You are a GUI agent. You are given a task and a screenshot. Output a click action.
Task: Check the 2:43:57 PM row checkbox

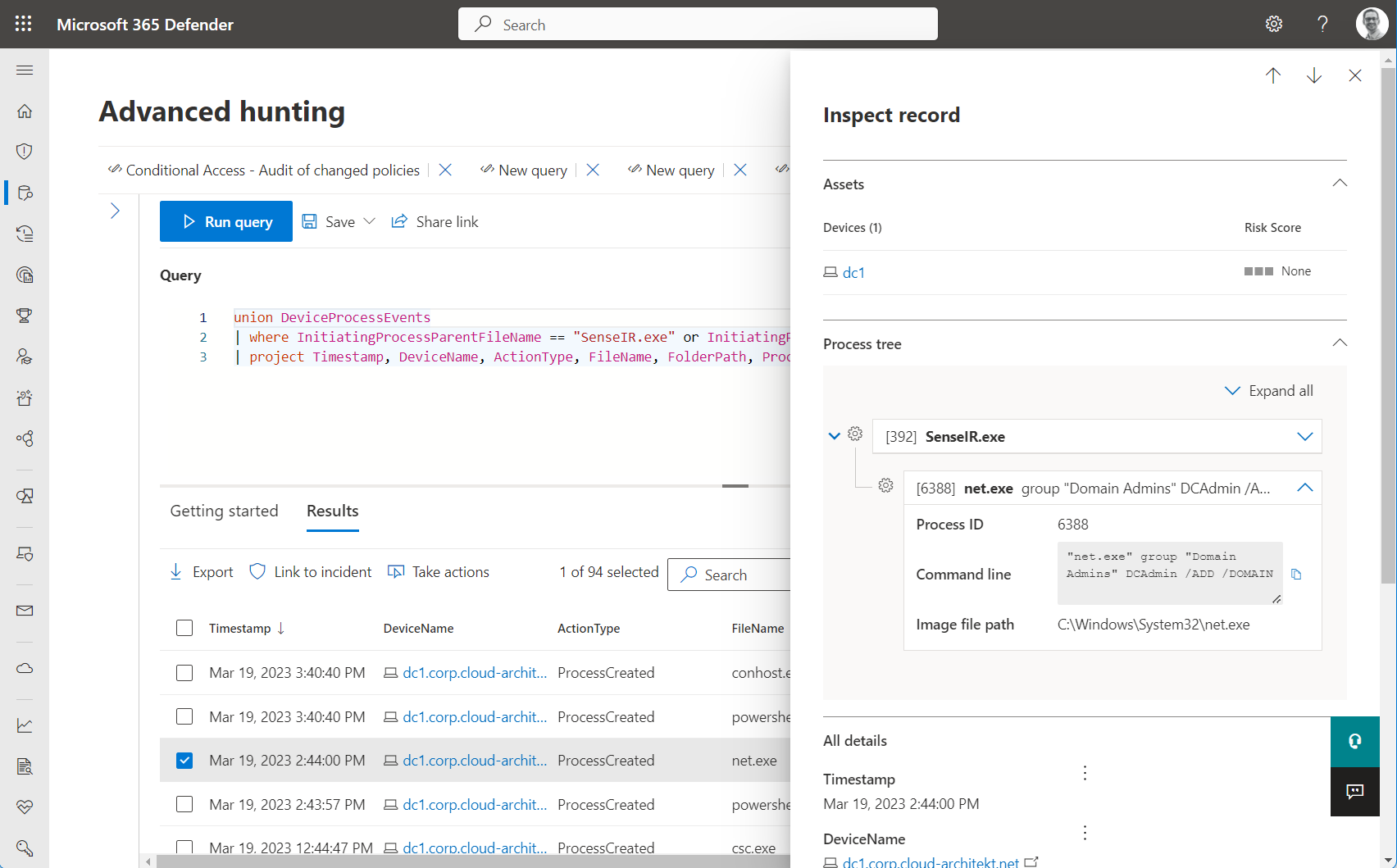pos(184,804)
